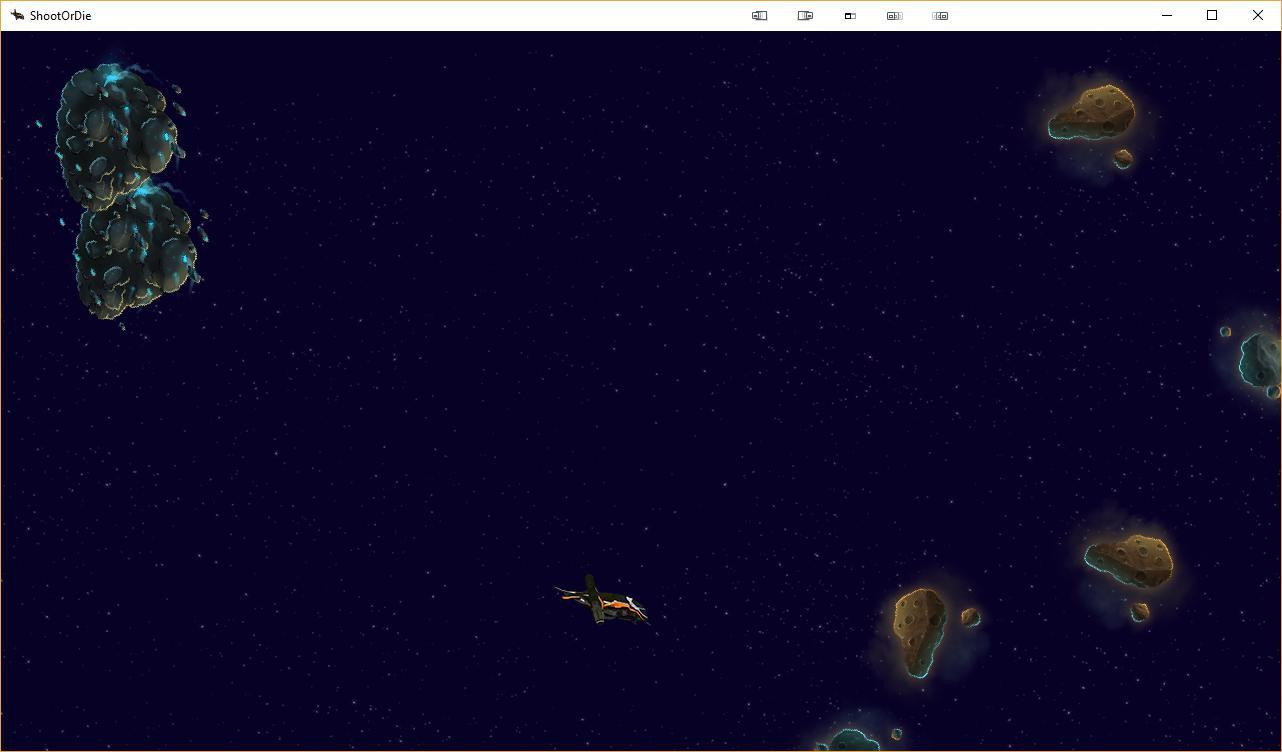Open the ShootOrDie app icon menu
This screenshot has width=1282, height=752.
coord(17,15)
